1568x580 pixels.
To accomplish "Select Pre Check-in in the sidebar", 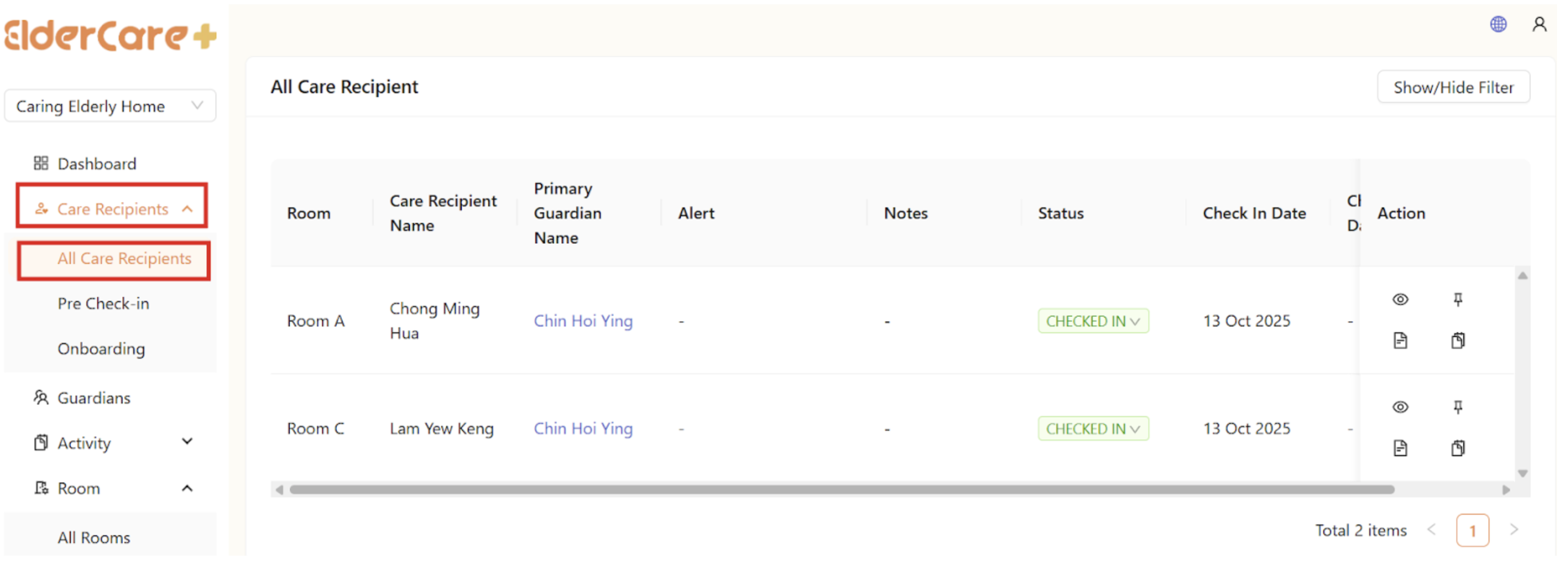I will pos(103,303).
